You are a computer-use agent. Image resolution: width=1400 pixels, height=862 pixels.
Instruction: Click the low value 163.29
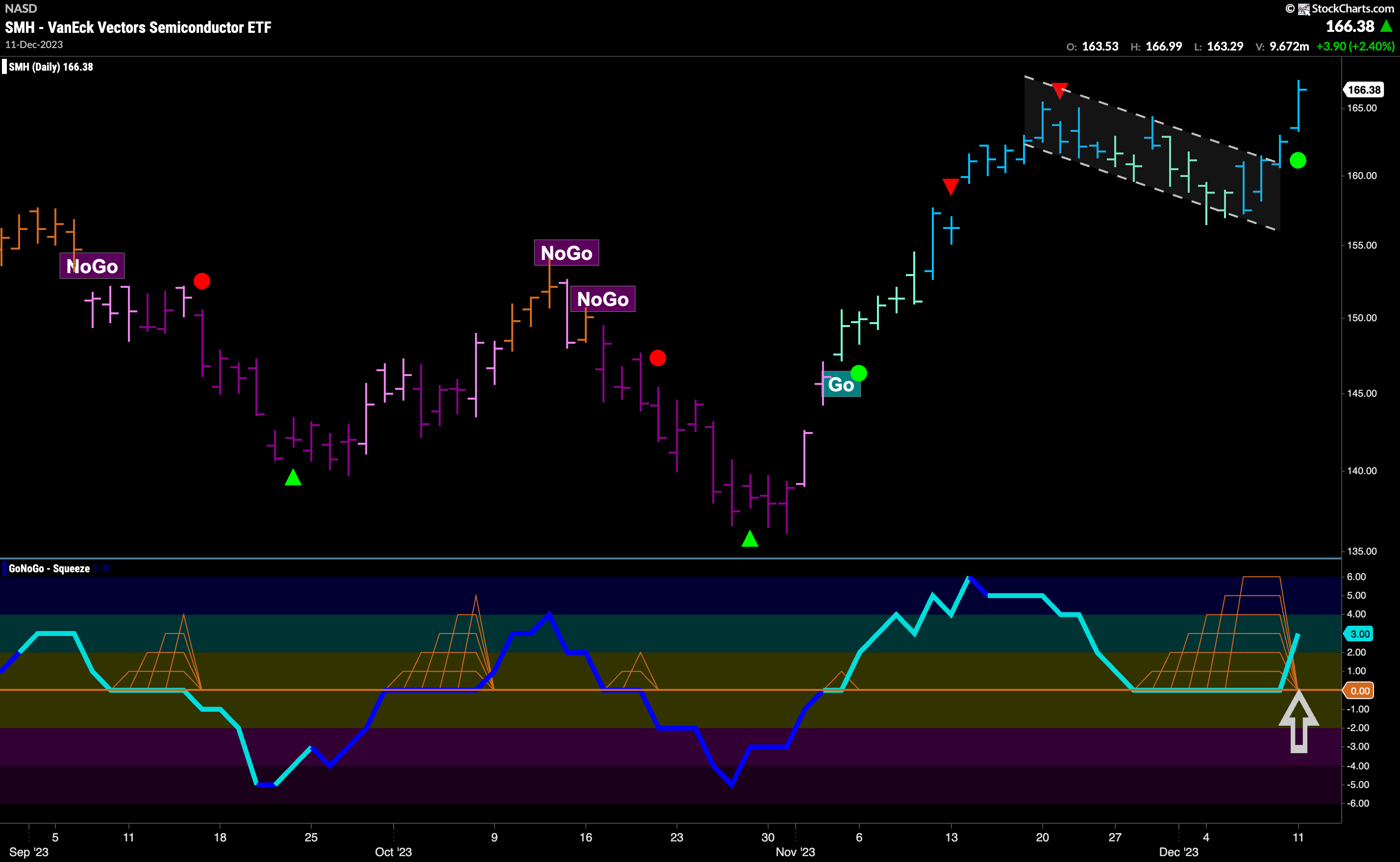click(x=1225, y=46)
